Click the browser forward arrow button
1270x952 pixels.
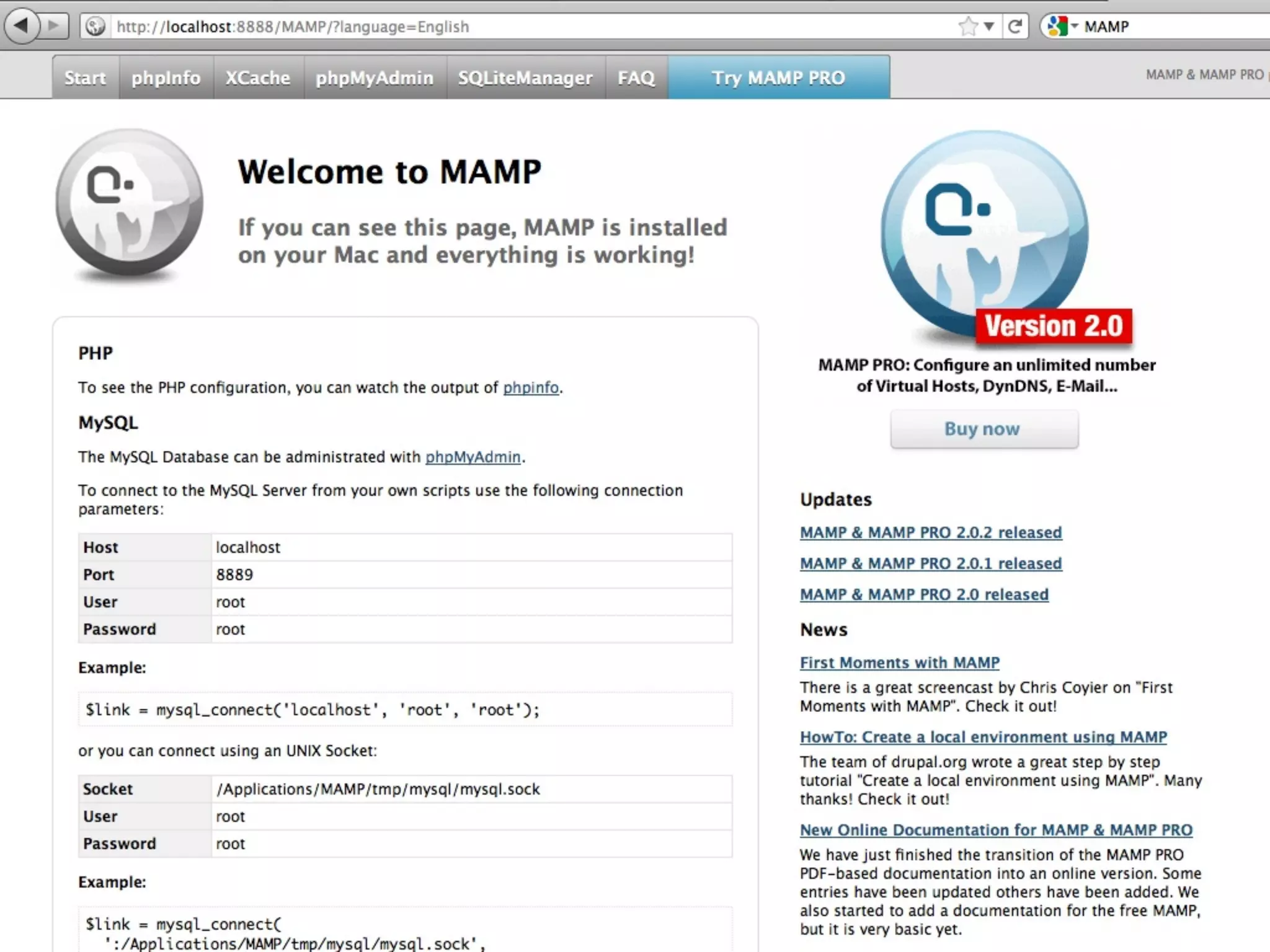click(55, 26)
